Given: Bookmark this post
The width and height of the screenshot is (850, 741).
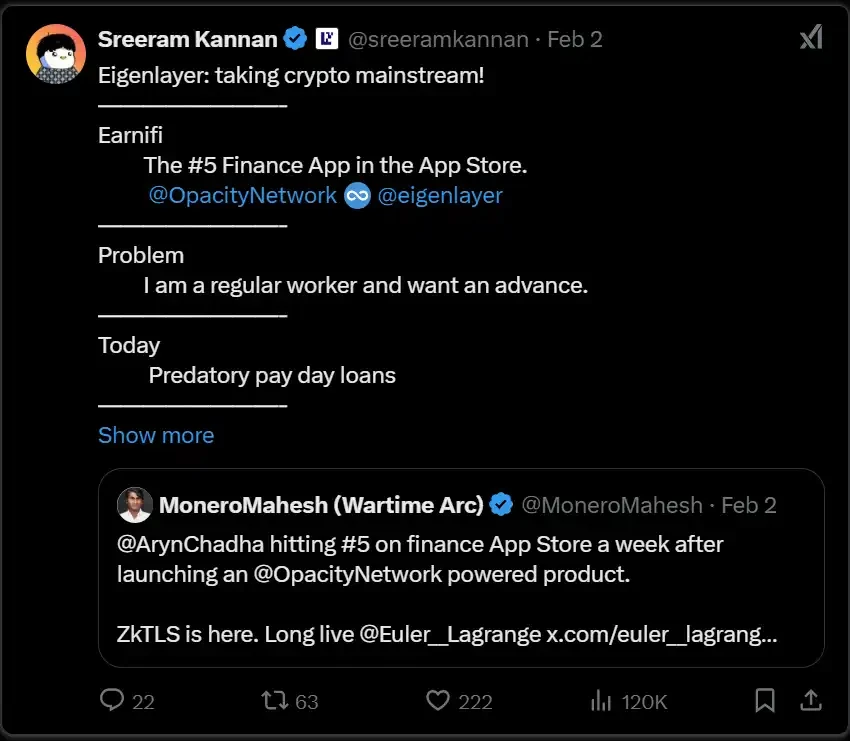Looking at the screenshot, I should [x=765, y=701].
